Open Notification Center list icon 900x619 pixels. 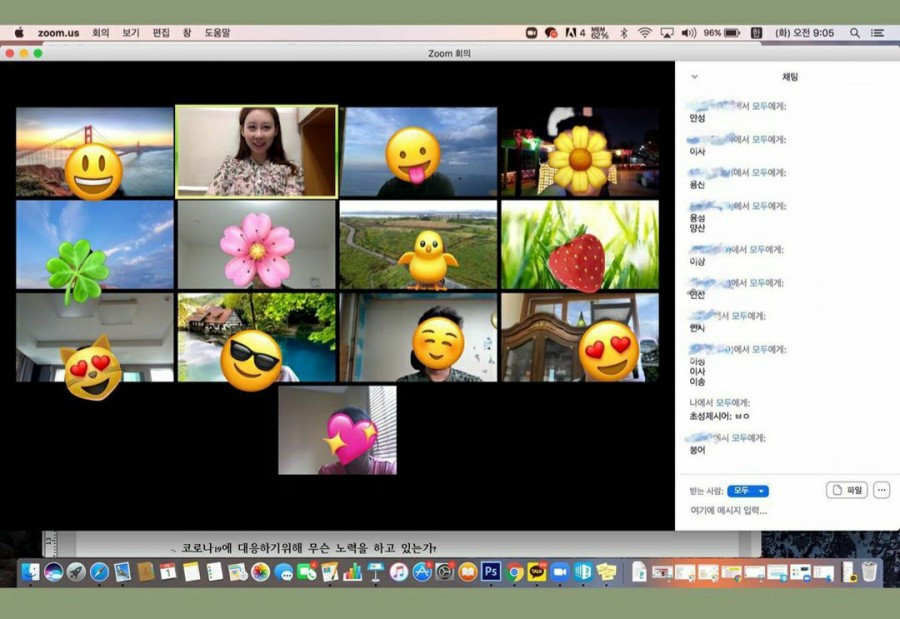[877, 33]
